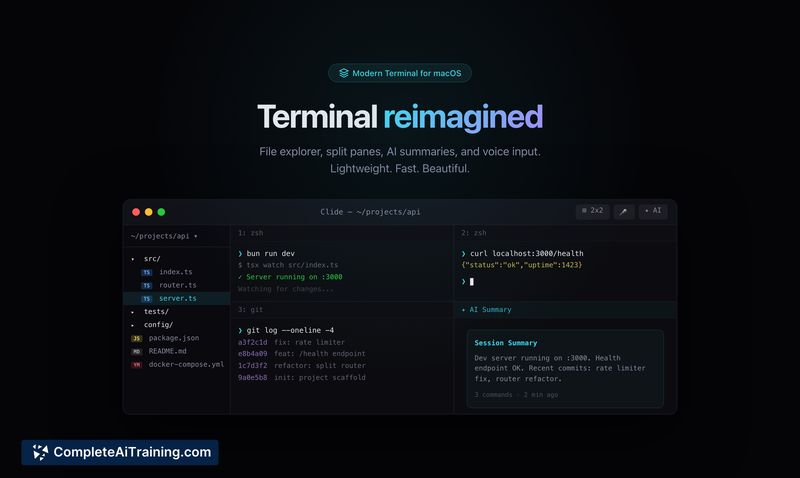Click the TS icon beside index.ts
The width and height of the screenshot is (800, 478).
pos(147,272)
